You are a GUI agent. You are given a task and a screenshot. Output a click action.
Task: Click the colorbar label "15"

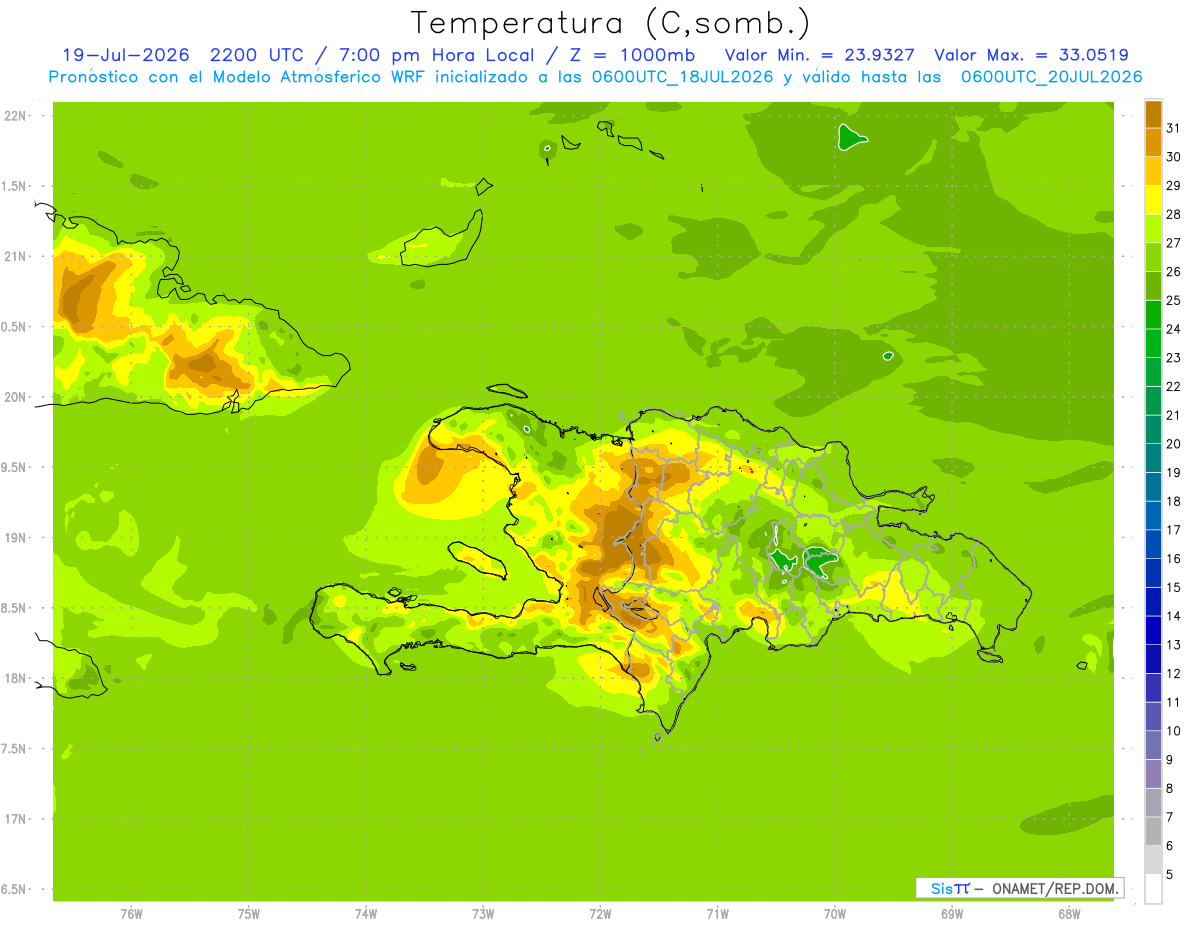1173,587
